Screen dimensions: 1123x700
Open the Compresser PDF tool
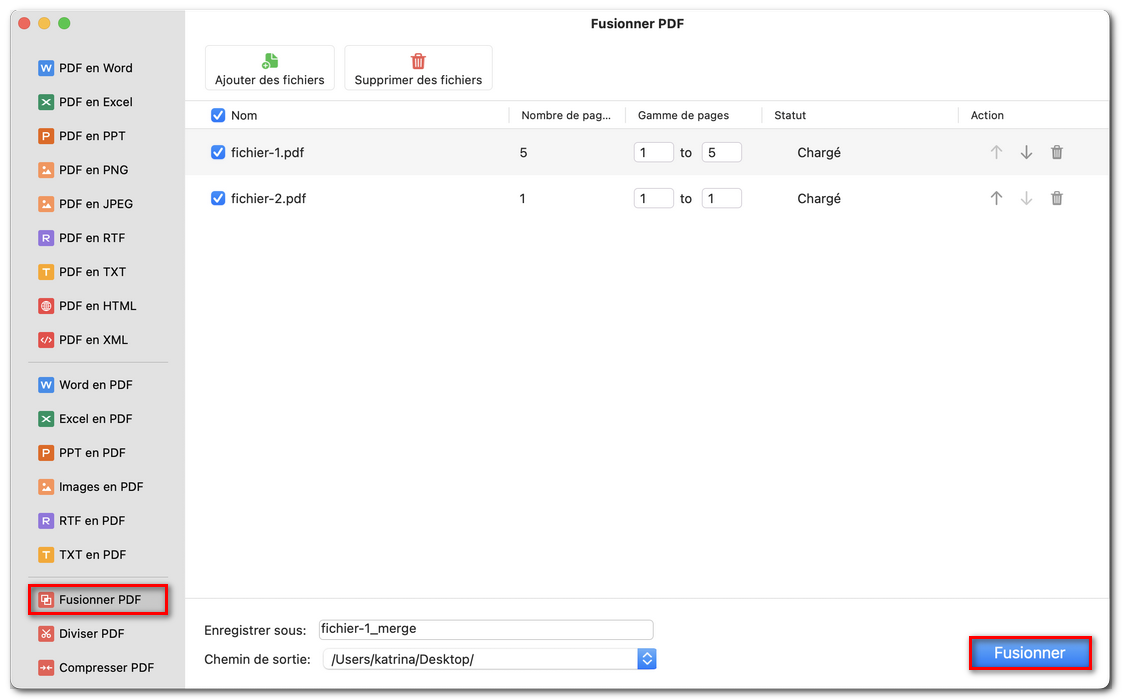coord(92,667)
